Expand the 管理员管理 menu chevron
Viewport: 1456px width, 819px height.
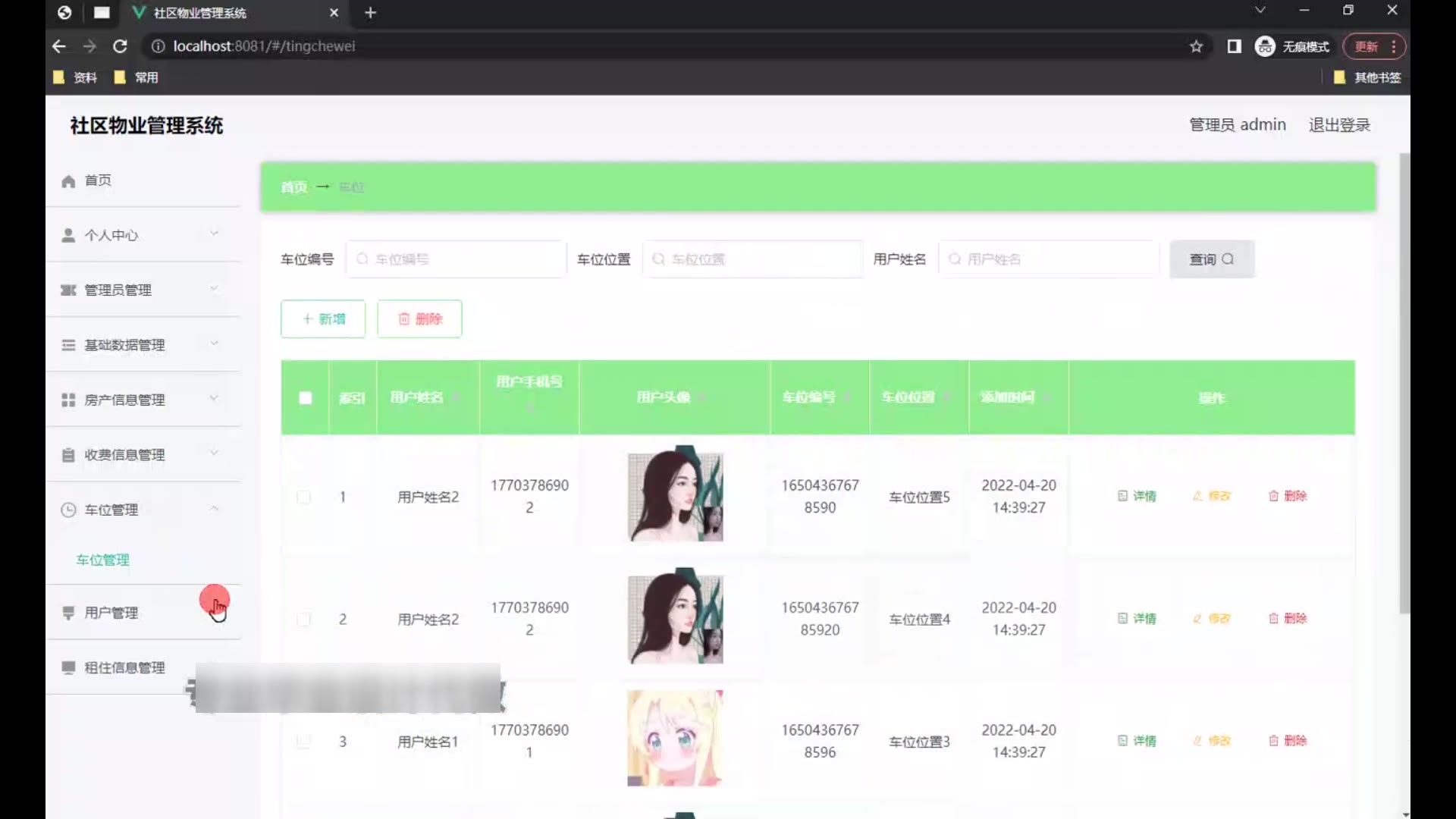click(214, 289)
